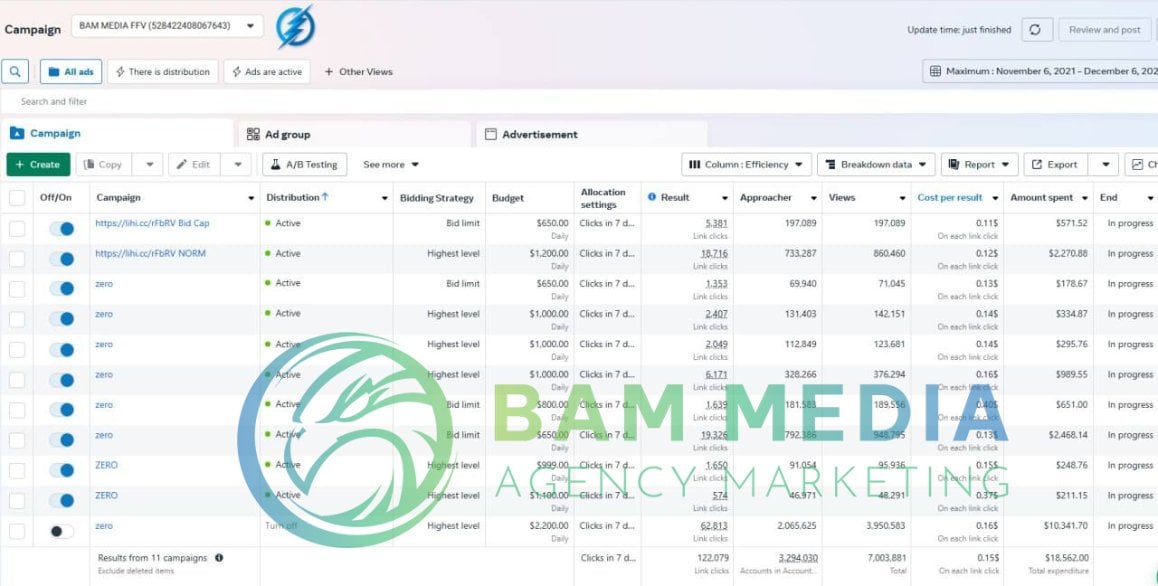This screenshot has width=1158, height=586.
Task: Expand the Copy dropdown arrow
Action: coord(149,165)
